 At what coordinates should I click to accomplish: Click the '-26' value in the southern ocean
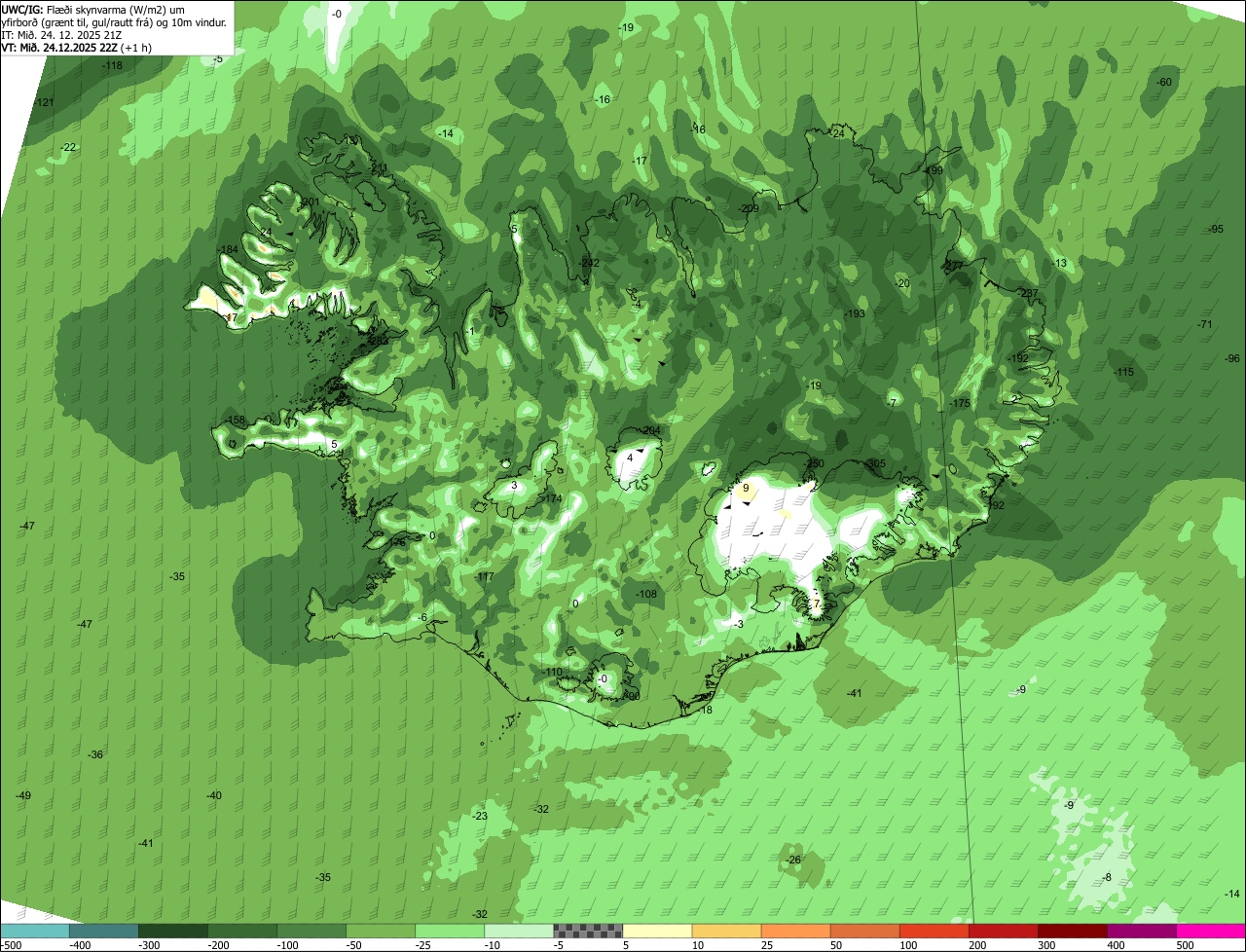tap(793, 860)
